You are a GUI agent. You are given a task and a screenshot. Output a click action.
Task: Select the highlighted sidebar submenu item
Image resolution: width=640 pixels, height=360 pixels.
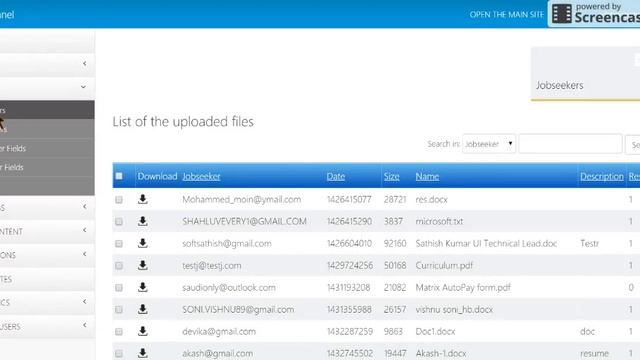(x=47, y=110)
